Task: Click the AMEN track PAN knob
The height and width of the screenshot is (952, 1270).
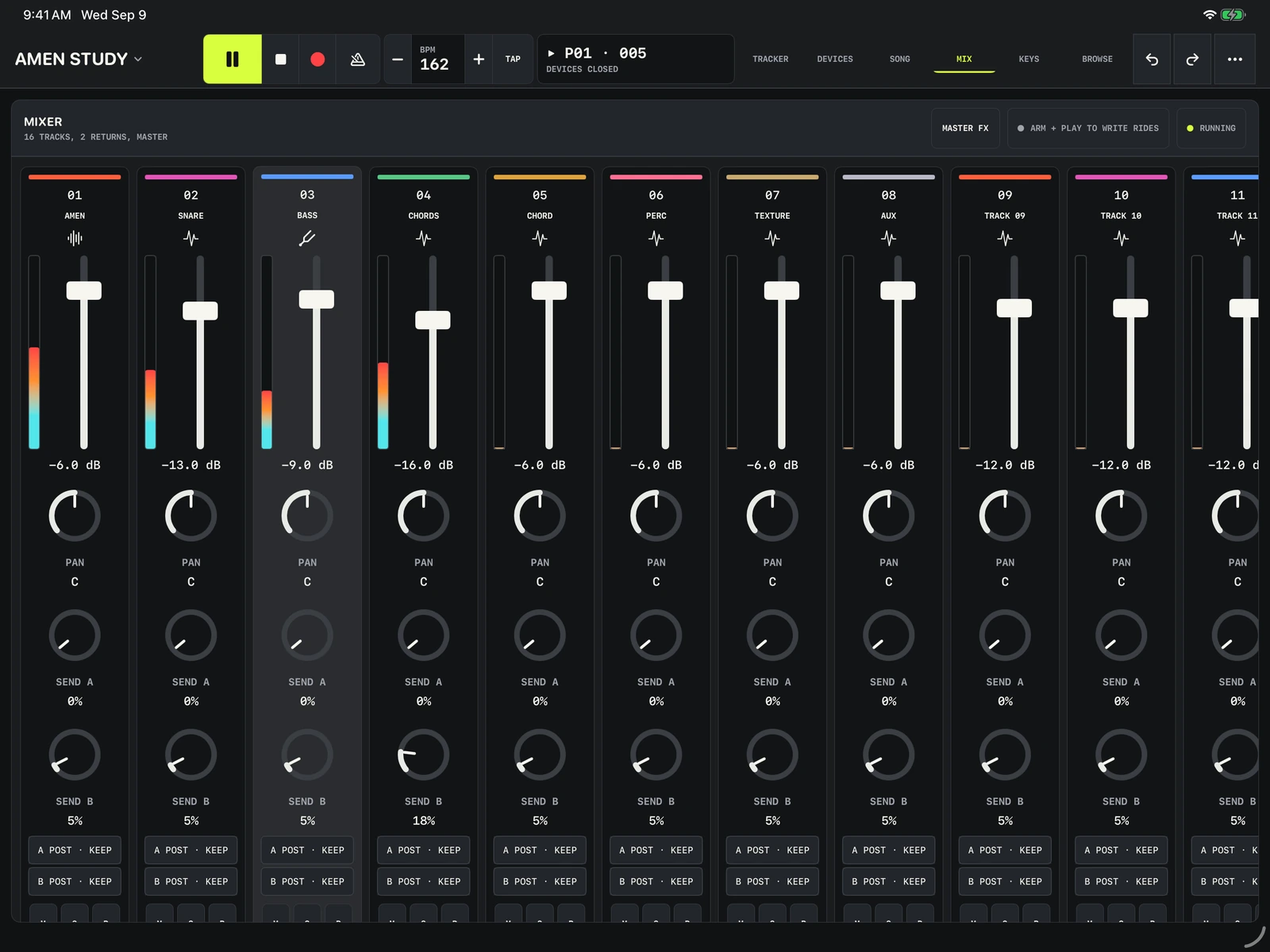Action: pyautogui.click(x=75, y=516)
